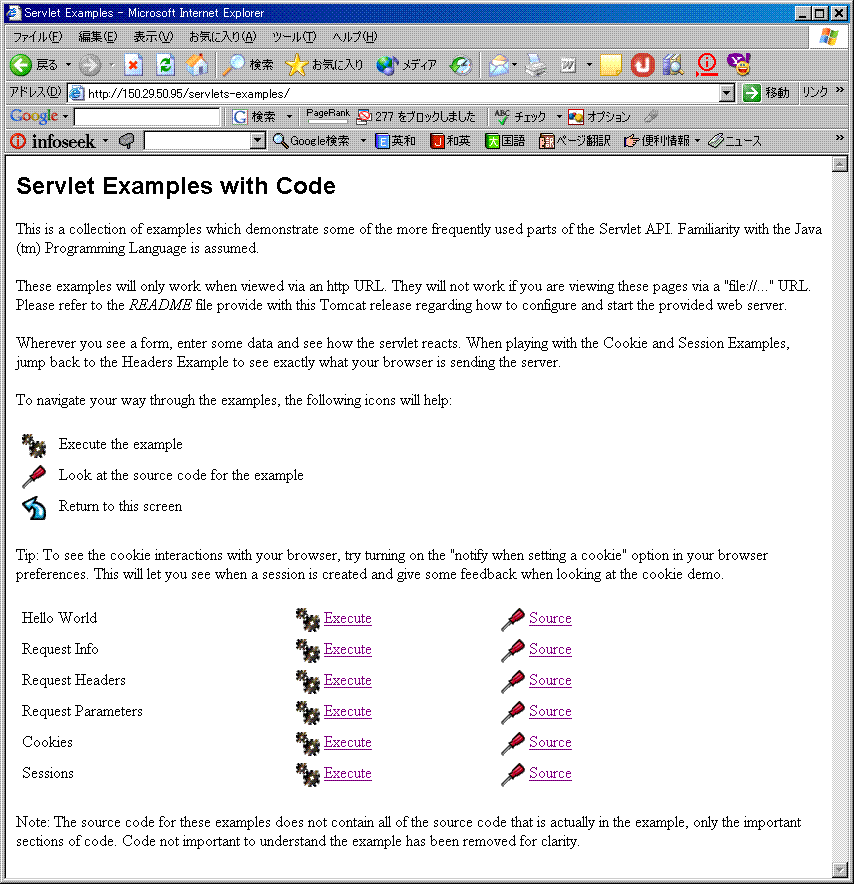Expand the Edit with Word dropdown arrow

589,65
